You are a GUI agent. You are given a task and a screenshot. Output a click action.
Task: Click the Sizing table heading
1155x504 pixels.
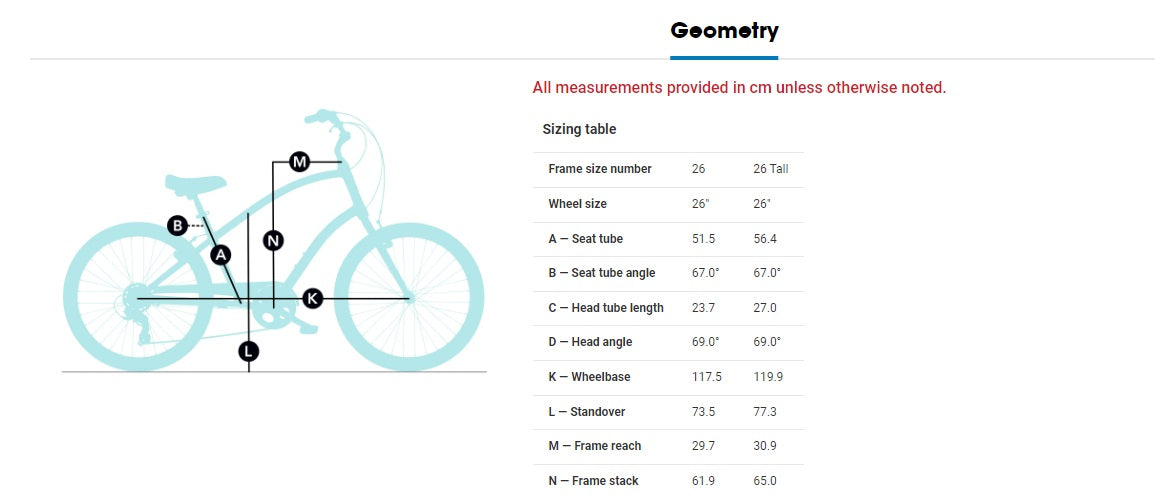tap(579, 129)
